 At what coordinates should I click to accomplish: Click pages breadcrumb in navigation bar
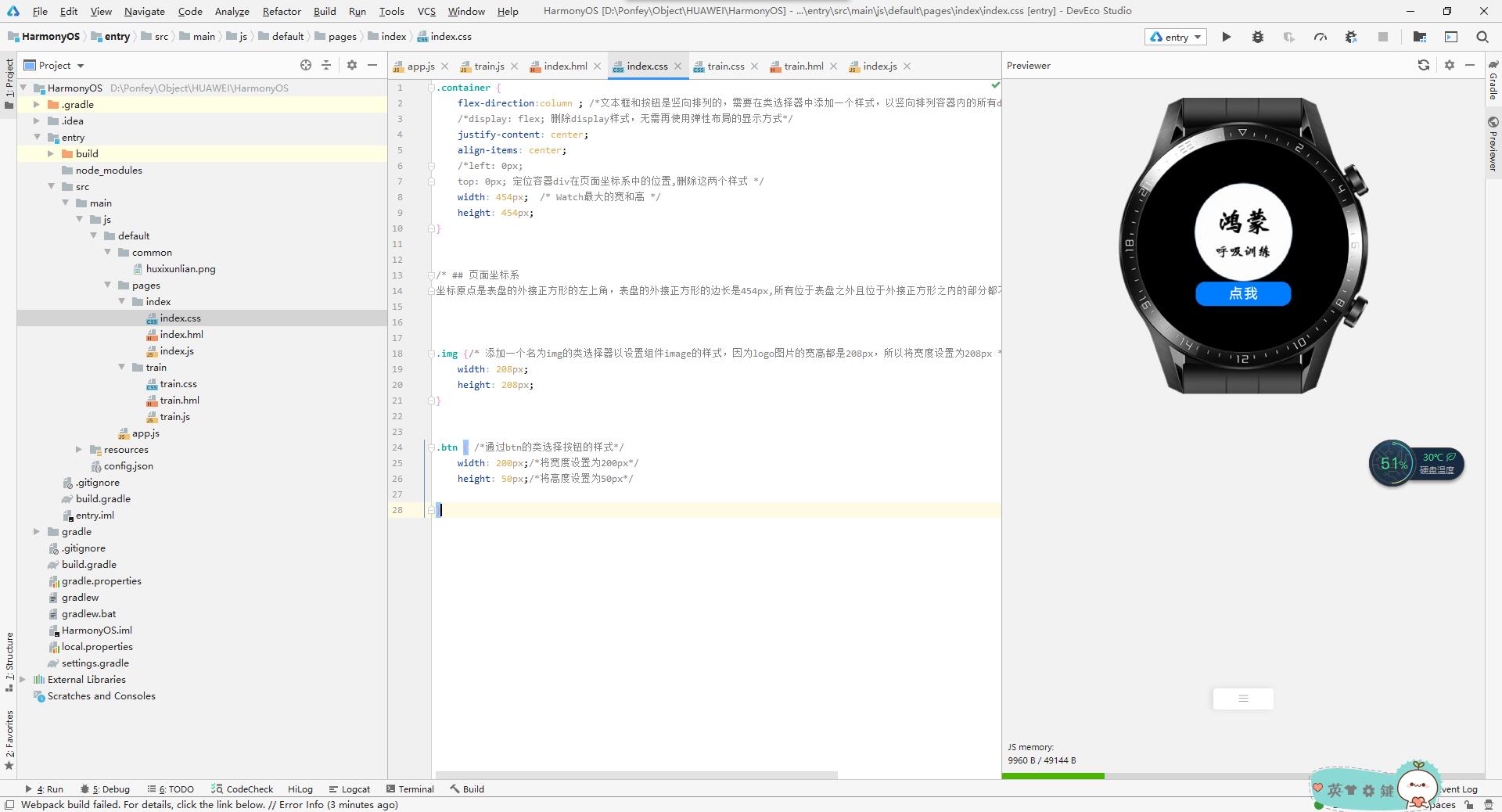coord(342,37)
